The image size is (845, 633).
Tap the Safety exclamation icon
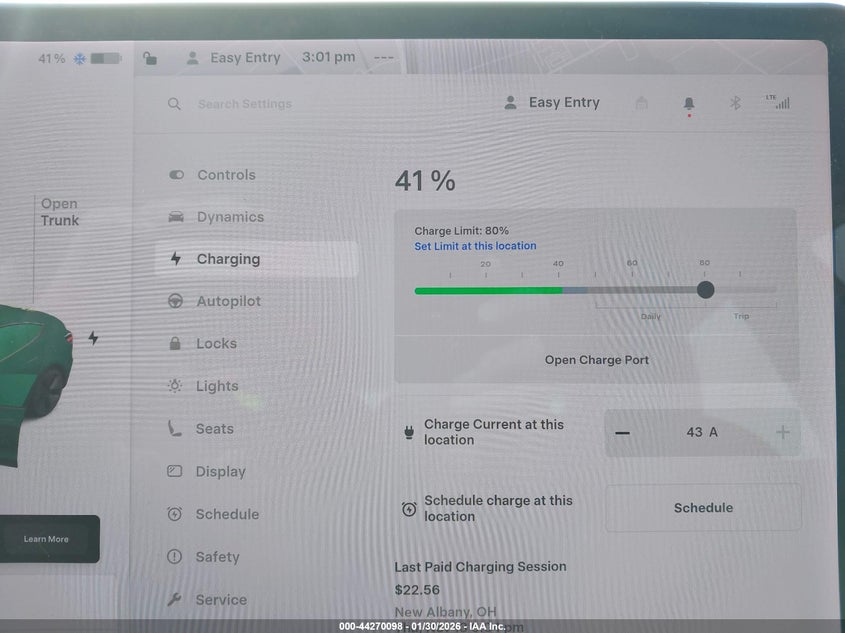(x=175, y=557)
